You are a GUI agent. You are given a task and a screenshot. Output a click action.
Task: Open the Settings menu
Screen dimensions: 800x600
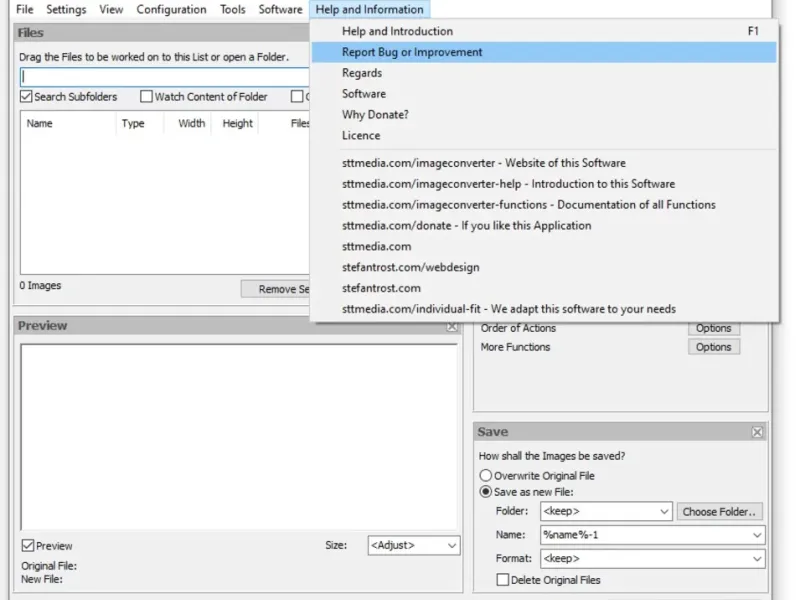click(66, 9)
